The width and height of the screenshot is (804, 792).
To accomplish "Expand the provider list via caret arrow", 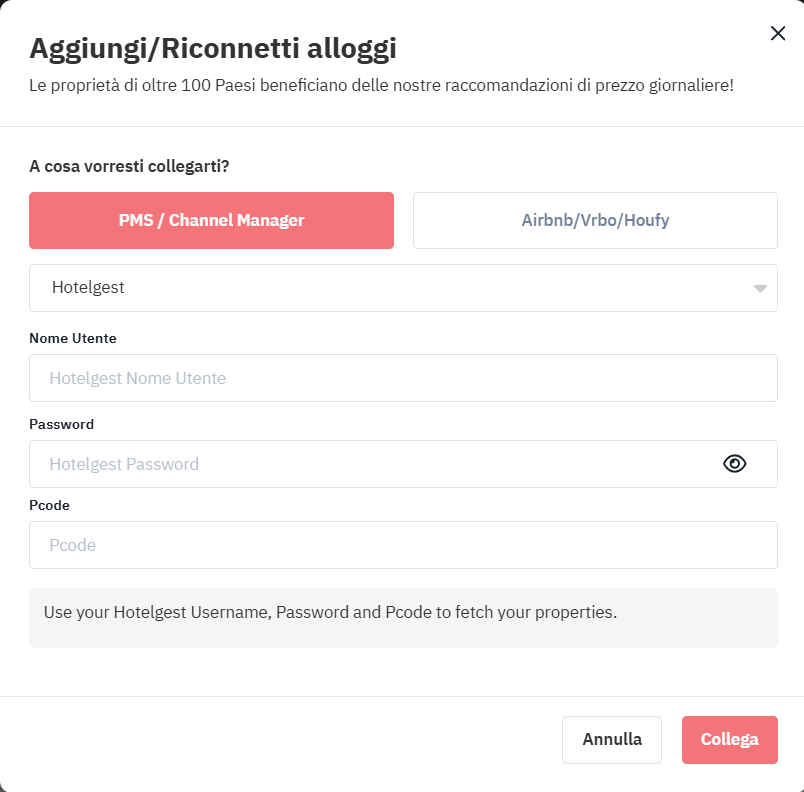I will [x=760, y=289].
